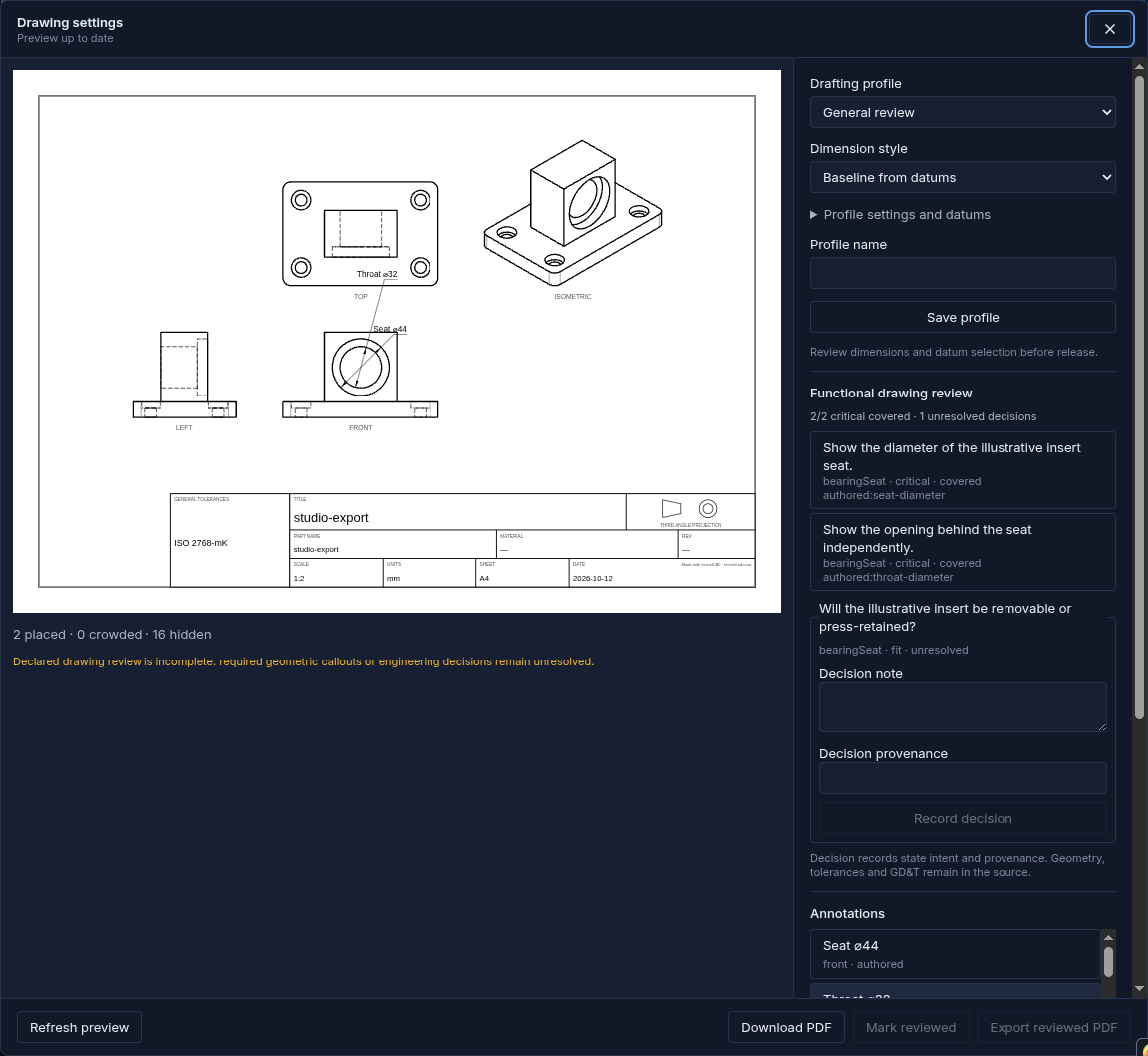Click the TOP view drawing
Viewport: 1148px width, 1056px height.
click(360, 233)
